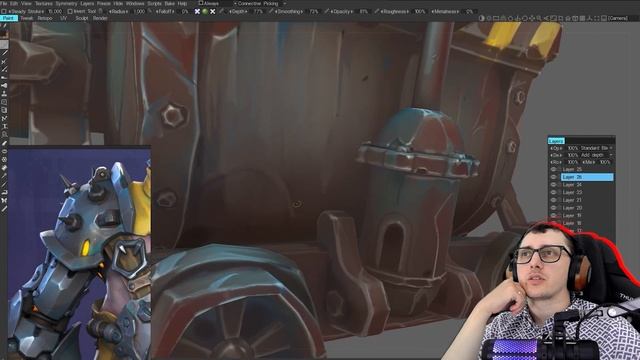Hide Layer 26 using its eye icon
This screenshot has height=360, width=640.
tap(554, 177)
